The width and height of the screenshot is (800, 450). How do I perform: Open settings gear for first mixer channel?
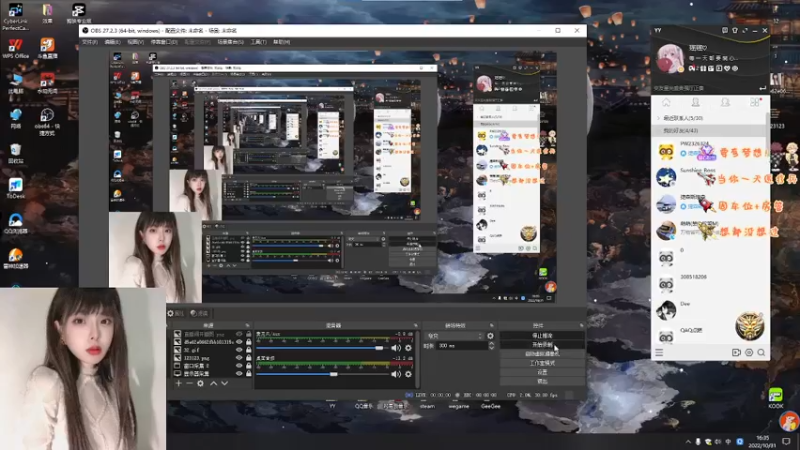pyautogui.click(x=408, y=348)
